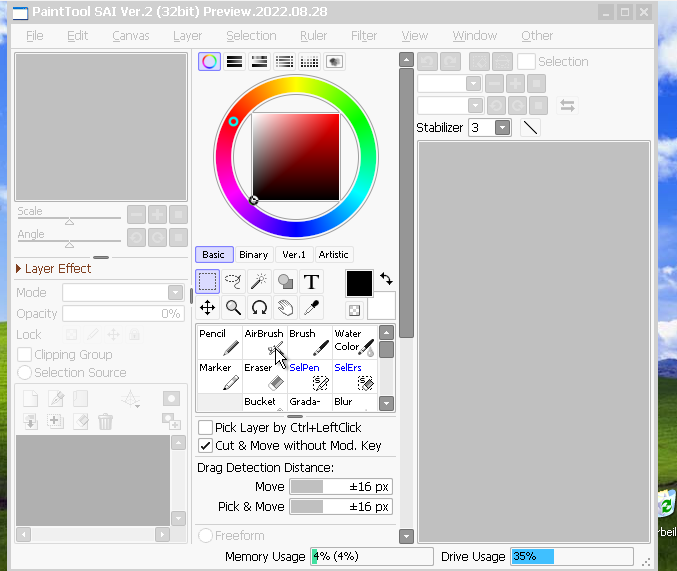Choose the Eraser tool
Image resolution: width=677 pixels, height=571 pixels.
[x=264, y=377]
